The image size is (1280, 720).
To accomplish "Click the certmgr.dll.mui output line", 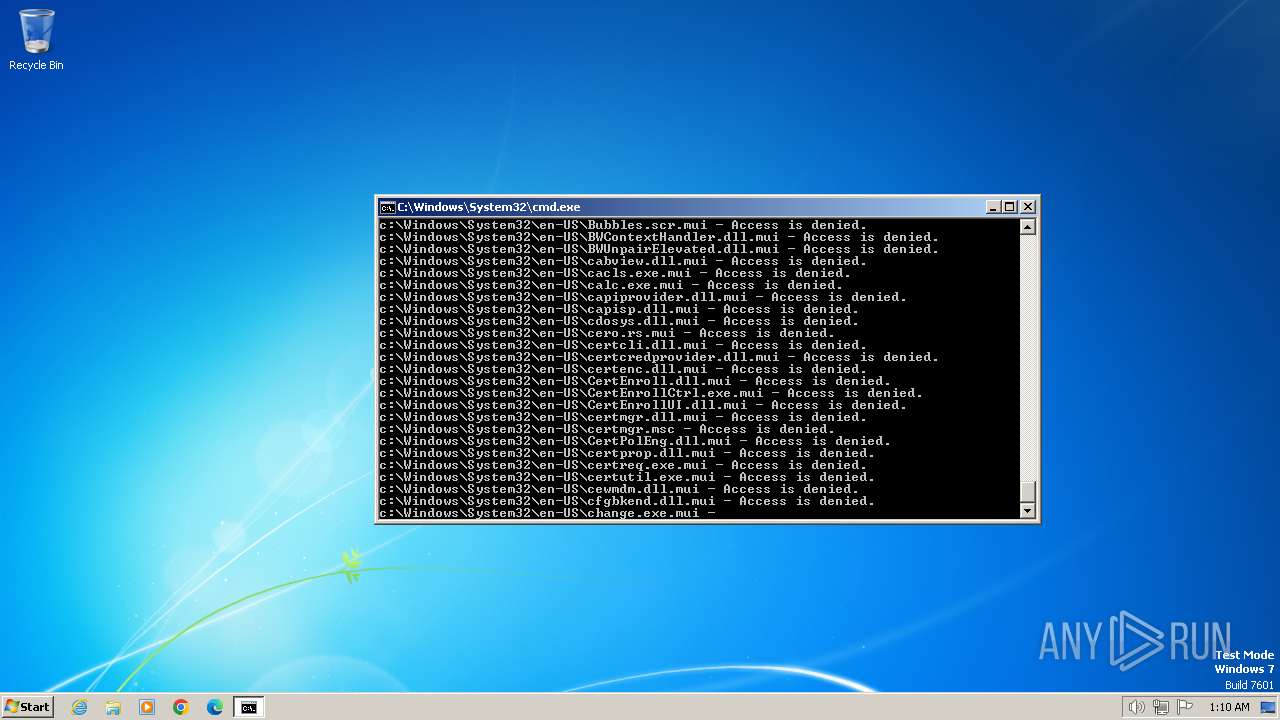I will [x=623, y=417].
